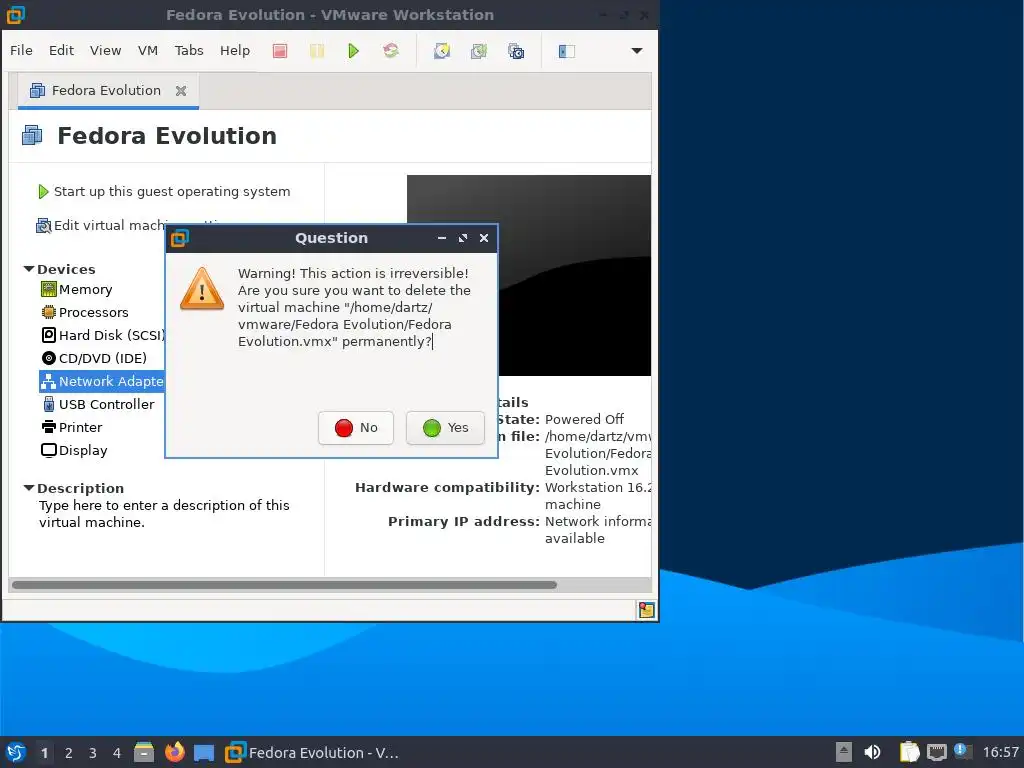Close the Question dialog

pyautogui.click(x=484, y=238)
